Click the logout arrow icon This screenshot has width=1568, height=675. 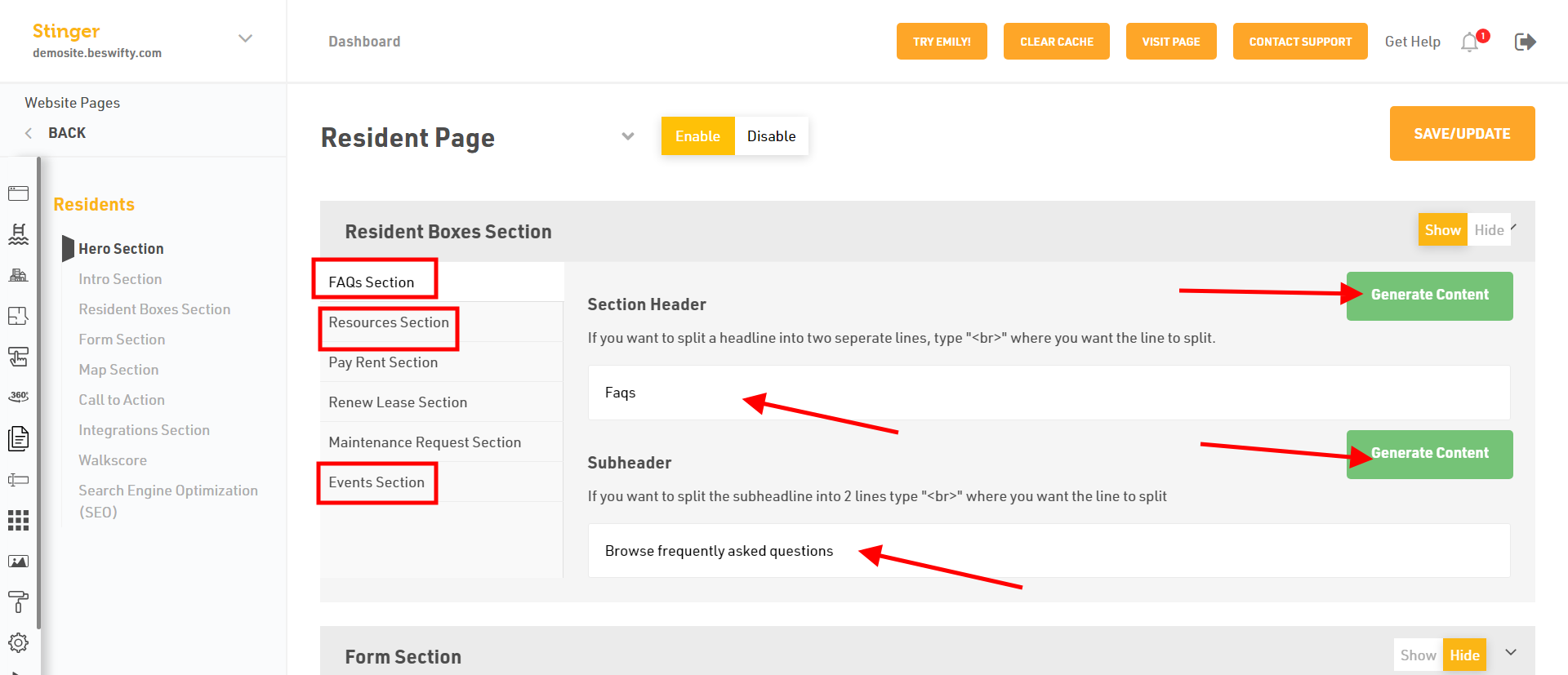point(1525,42)
